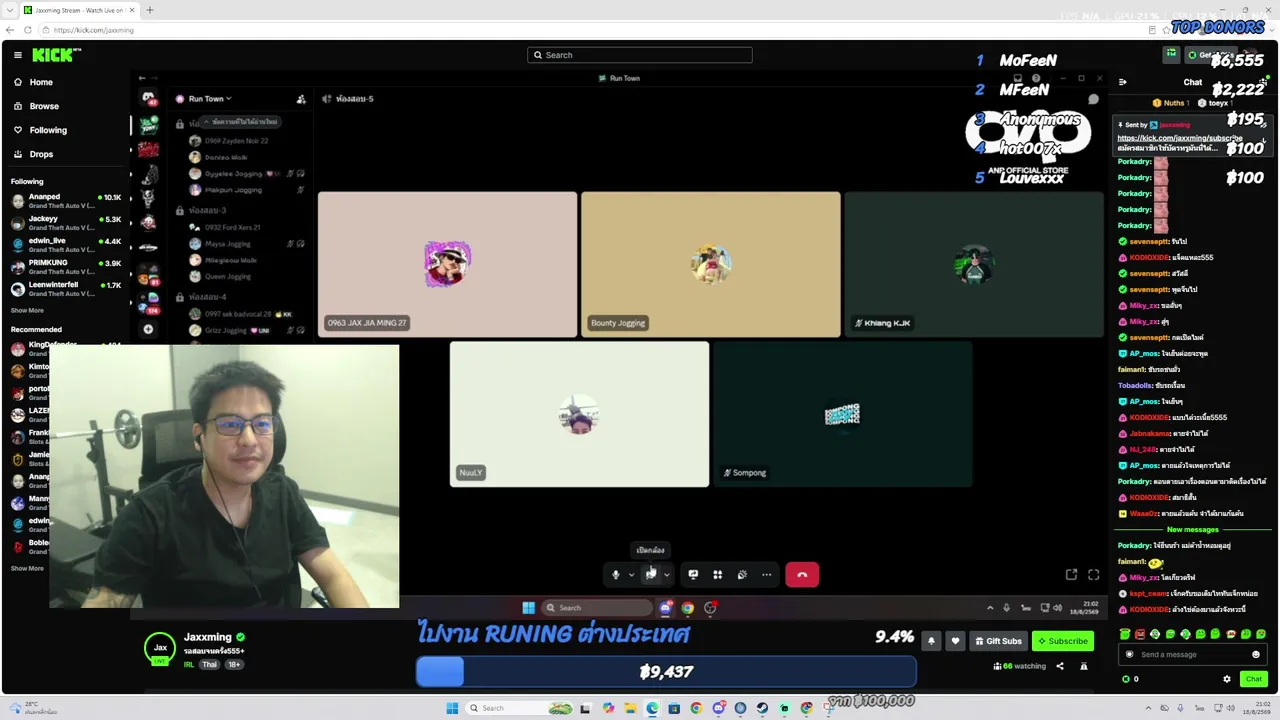Image resolution: width=1280 pixels, height=720 pixels.
Task: Open the Following page
Action: pyautogui.click(x=48, y=130)
